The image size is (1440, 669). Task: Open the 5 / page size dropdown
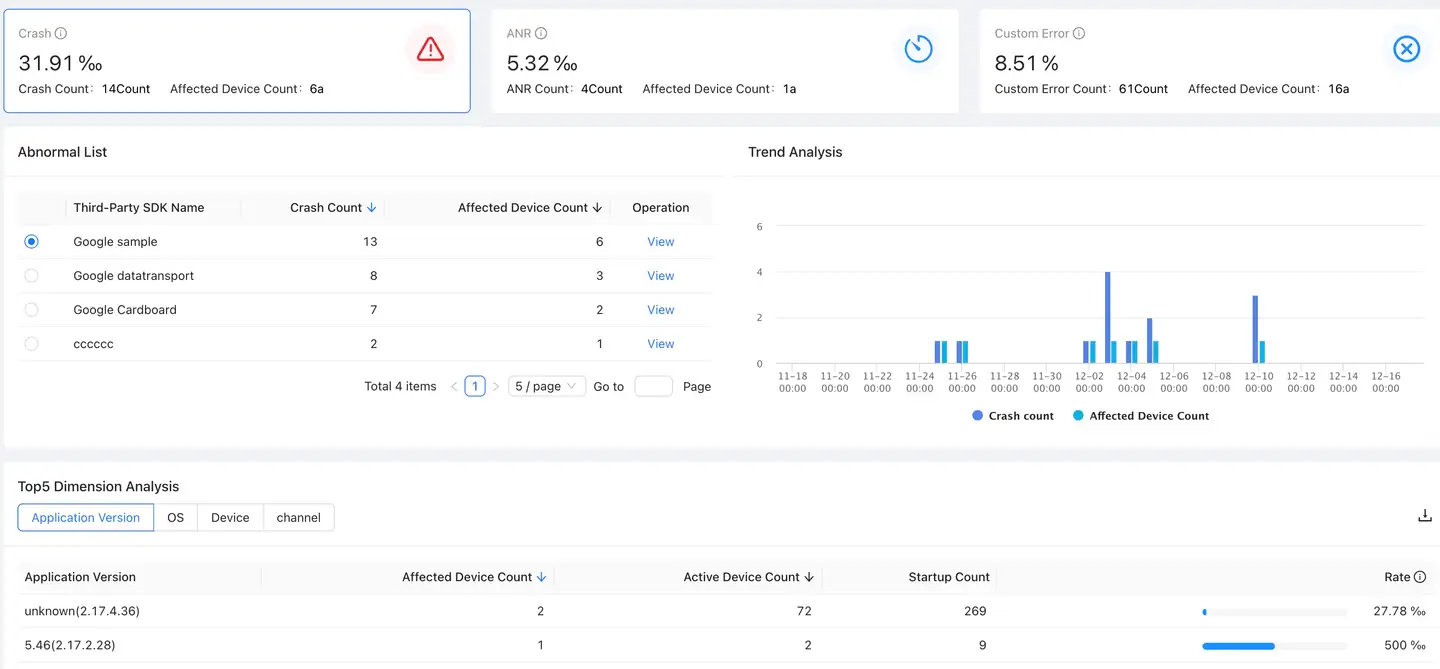pyautogui.click(x=546, y=386)
